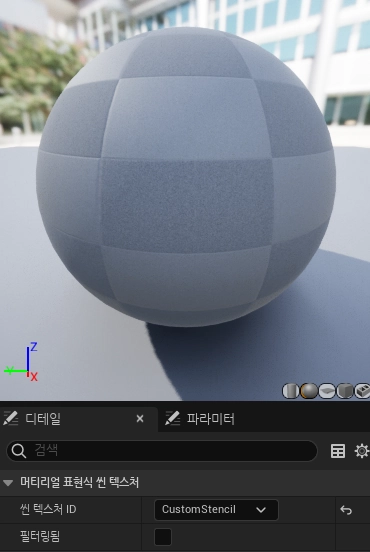Select the plane preview mesh icon
This screenshot has height=552, width=370.
[x=327, y=391]
